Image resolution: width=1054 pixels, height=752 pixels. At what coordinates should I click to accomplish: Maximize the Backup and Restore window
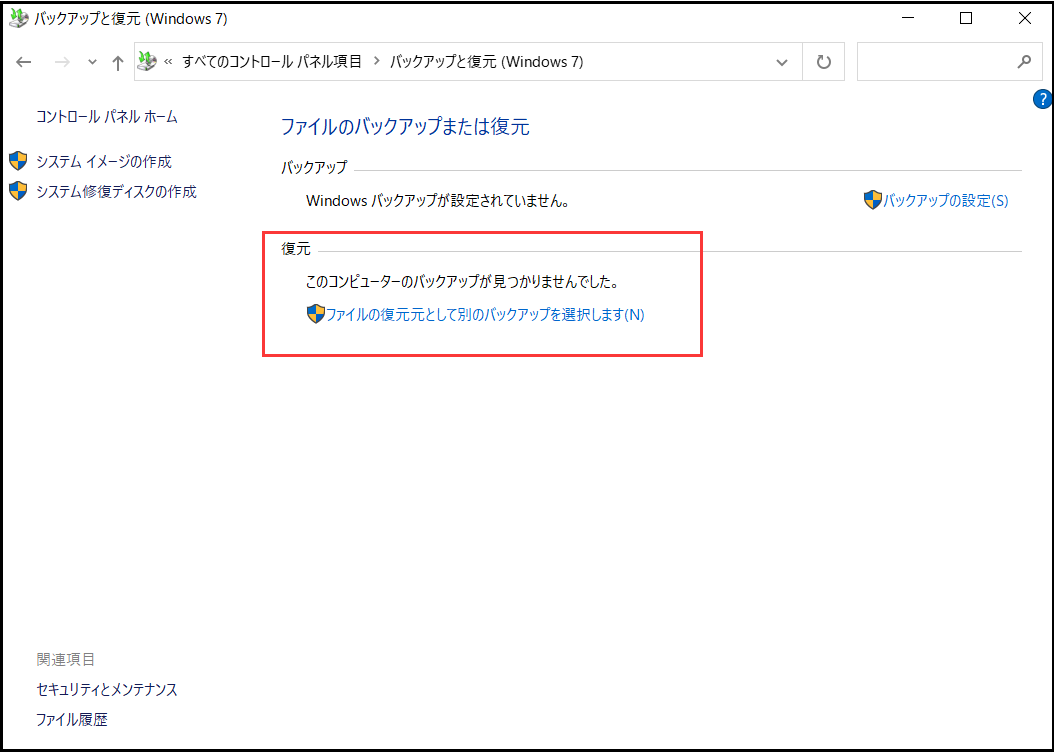coord(966,18)
